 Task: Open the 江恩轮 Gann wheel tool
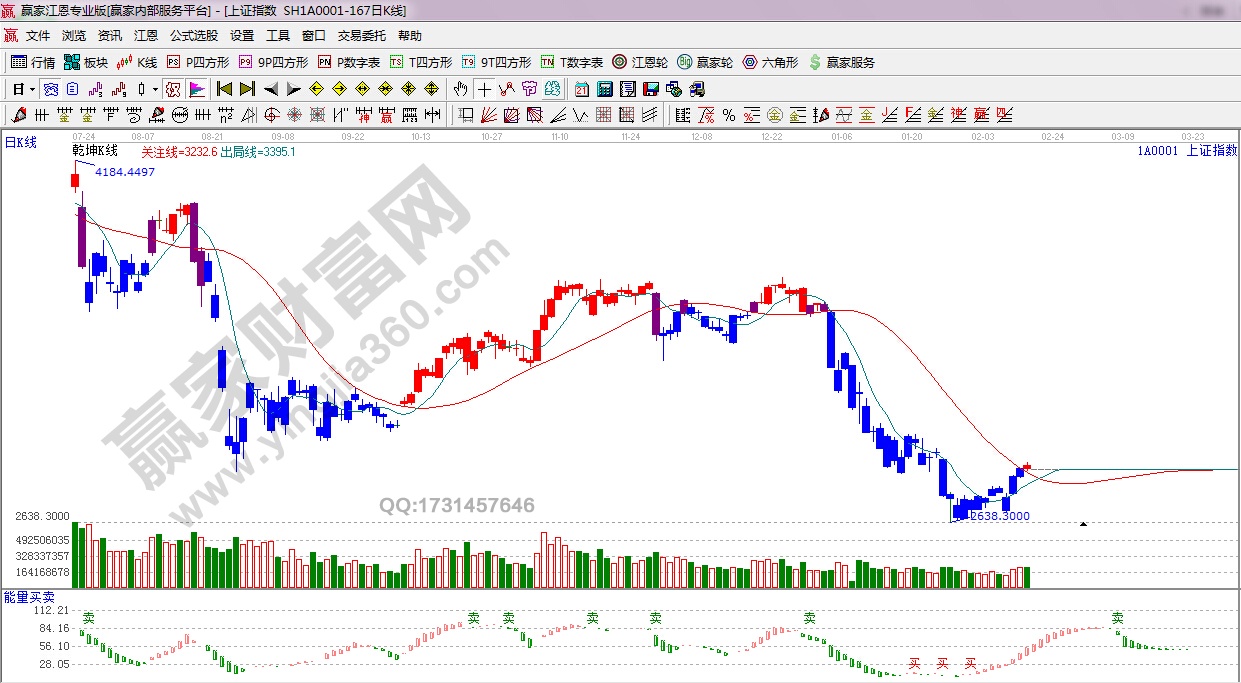pos(640,62)
